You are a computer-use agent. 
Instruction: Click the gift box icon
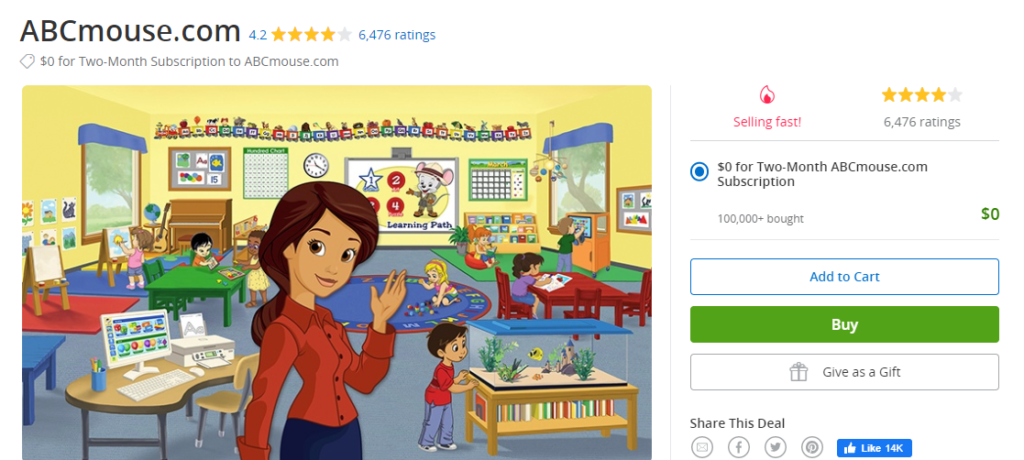click(x=798, y=372)
